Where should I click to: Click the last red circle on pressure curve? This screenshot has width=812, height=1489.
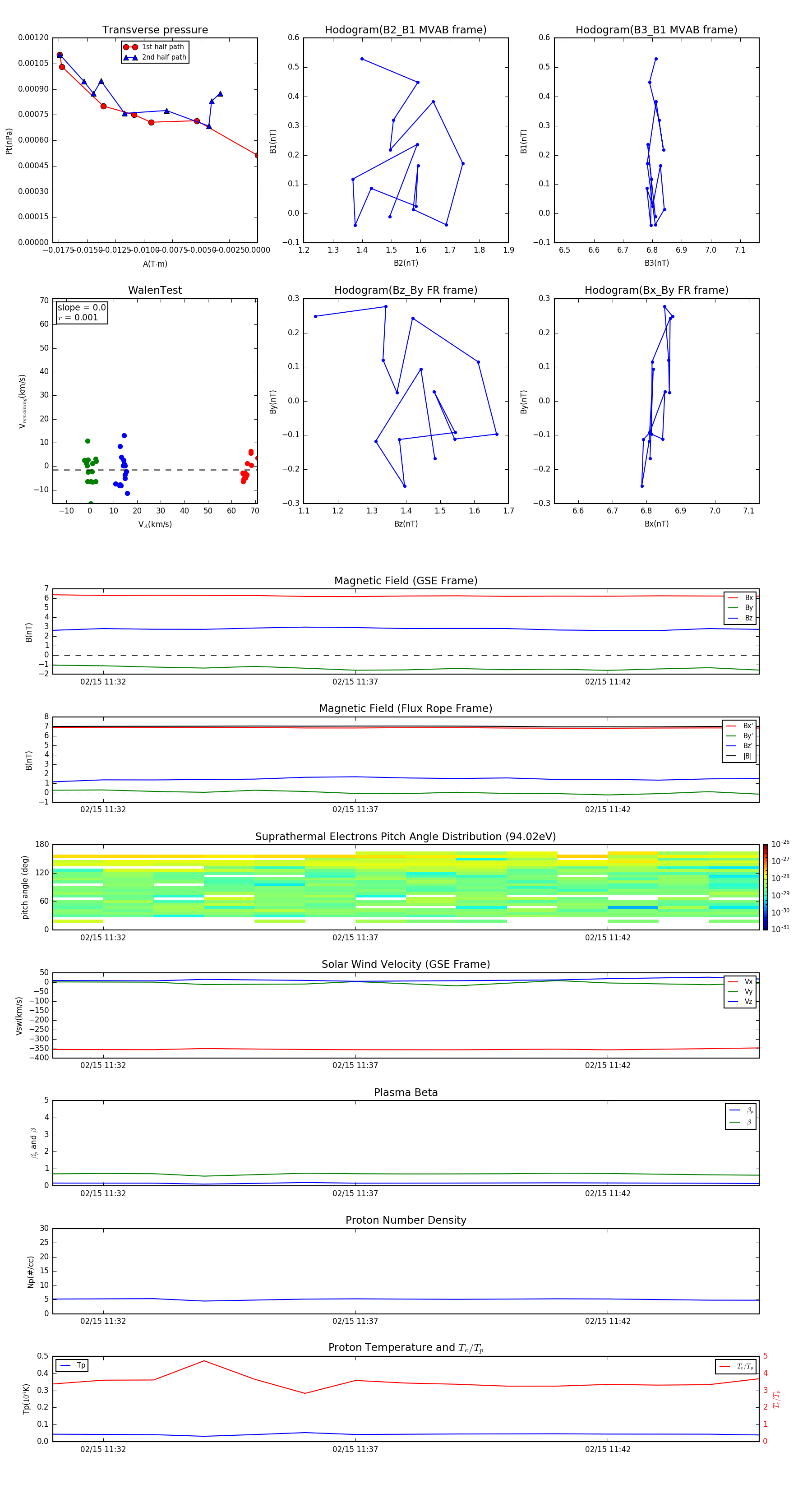point(257,156)
